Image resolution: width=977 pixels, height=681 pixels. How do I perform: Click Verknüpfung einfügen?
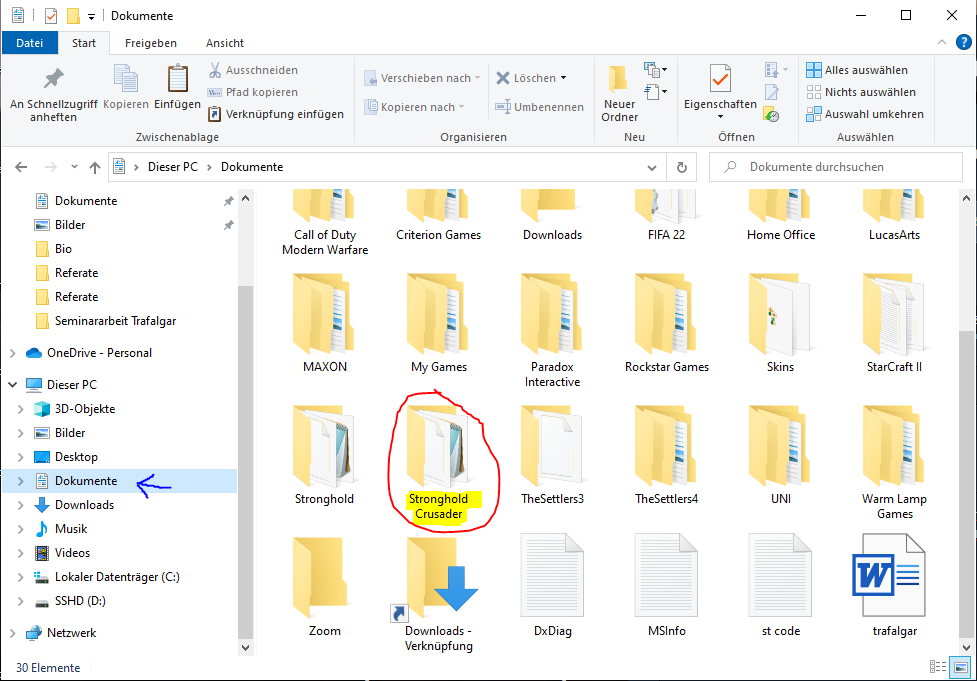pyautogui.click(x=276, y=114)
